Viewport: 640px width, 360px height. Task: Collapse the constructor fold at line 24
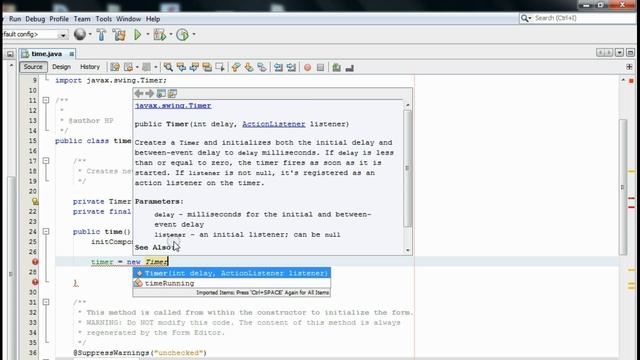[x=46, y=231]
